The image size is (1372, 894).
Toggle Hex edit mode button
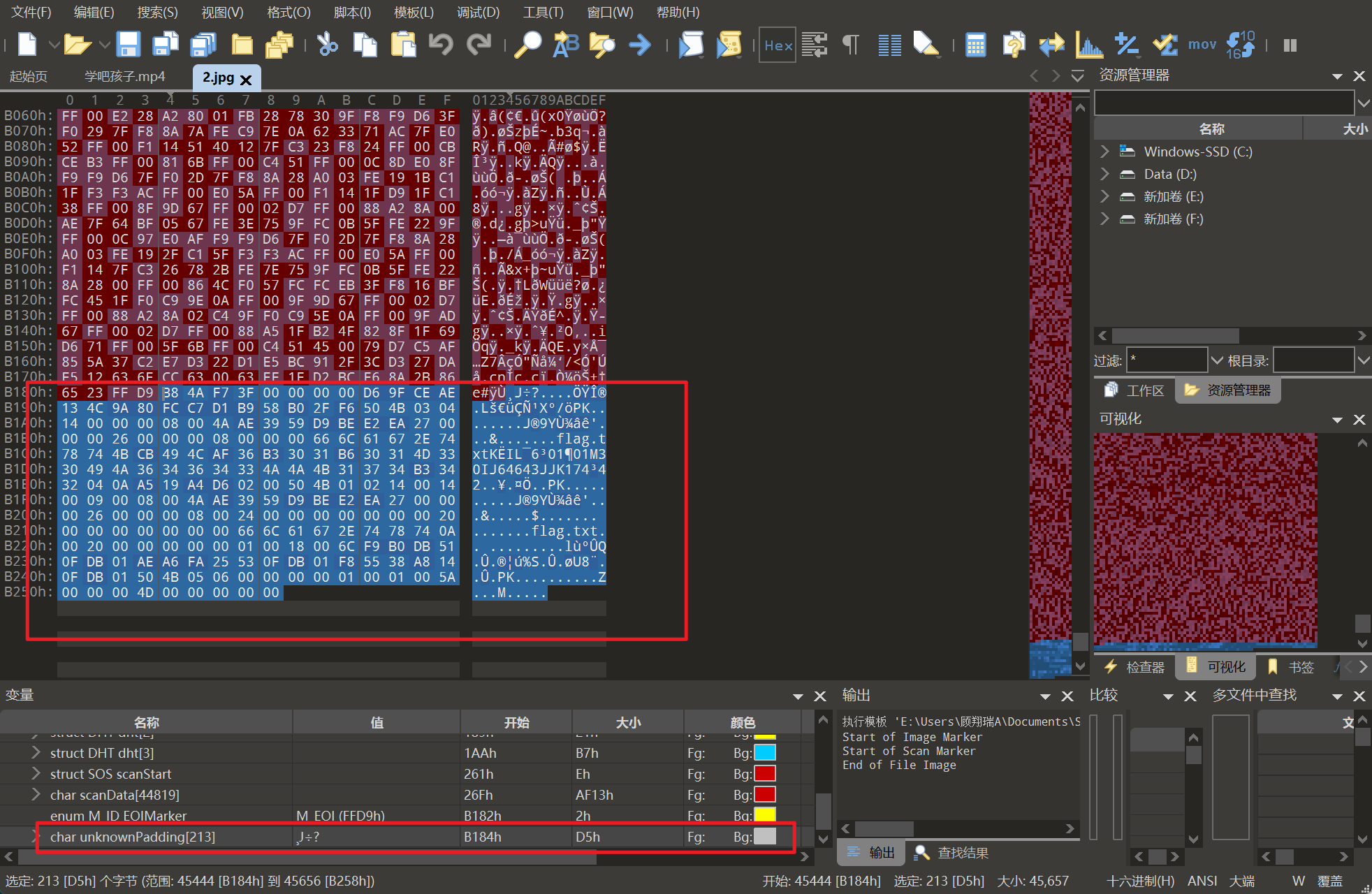pyautogui.click(x=778, y=45)
